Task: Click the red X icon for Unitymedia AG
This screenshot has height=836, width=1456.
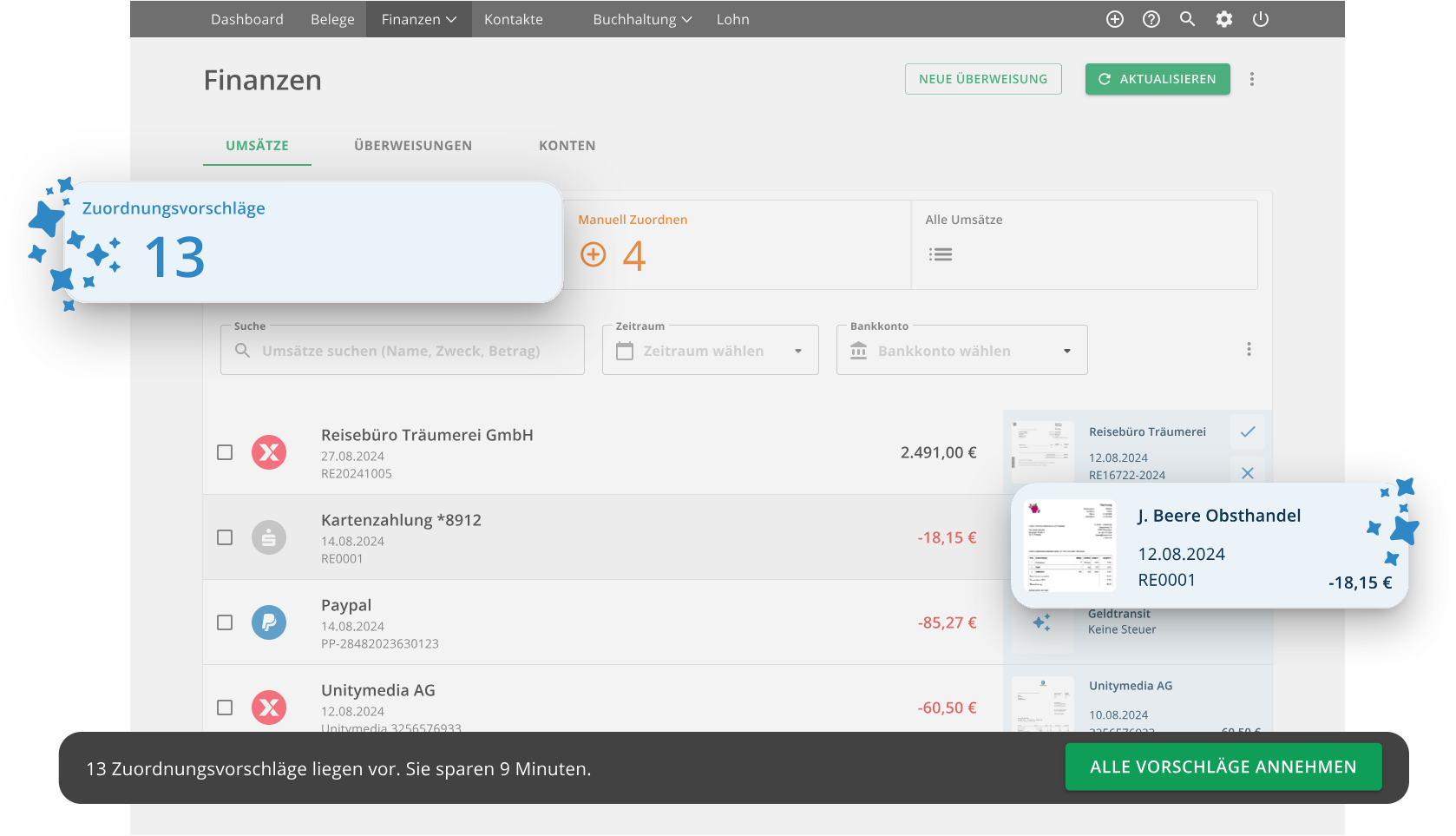Action: click(x=269, y=708)
